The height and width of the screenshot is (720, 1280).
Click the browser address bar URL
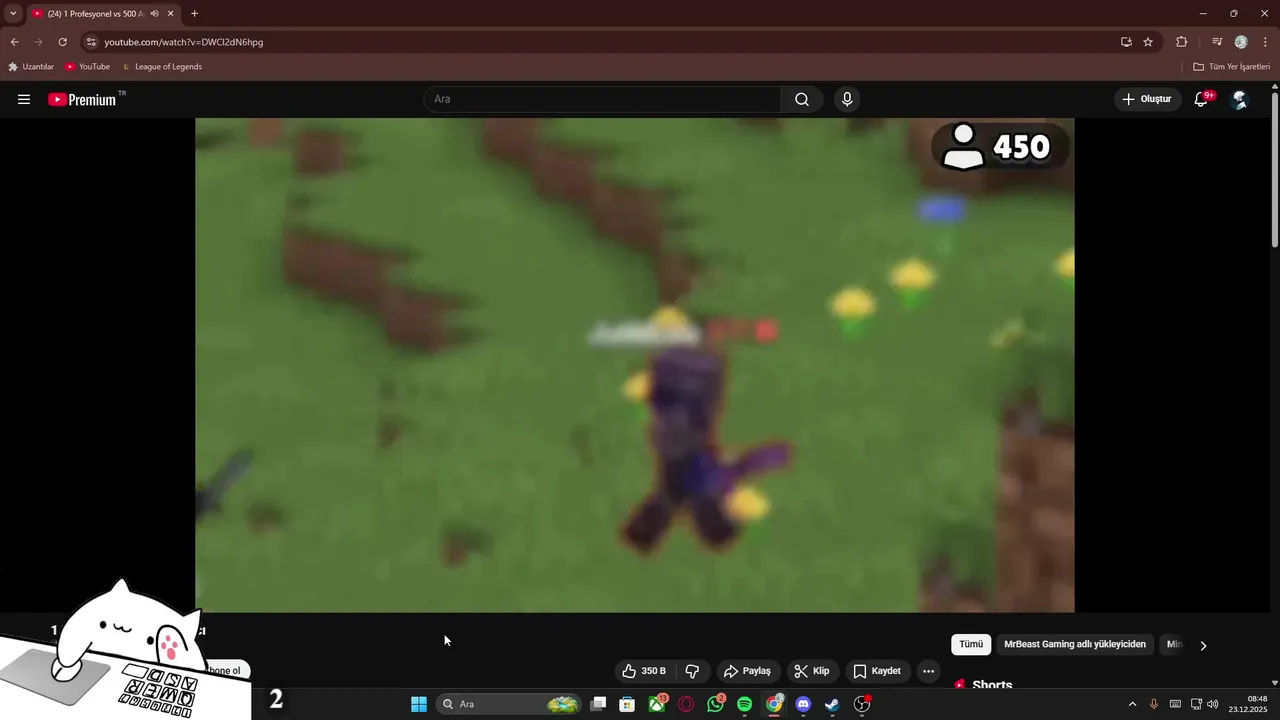tap(184, 42)
